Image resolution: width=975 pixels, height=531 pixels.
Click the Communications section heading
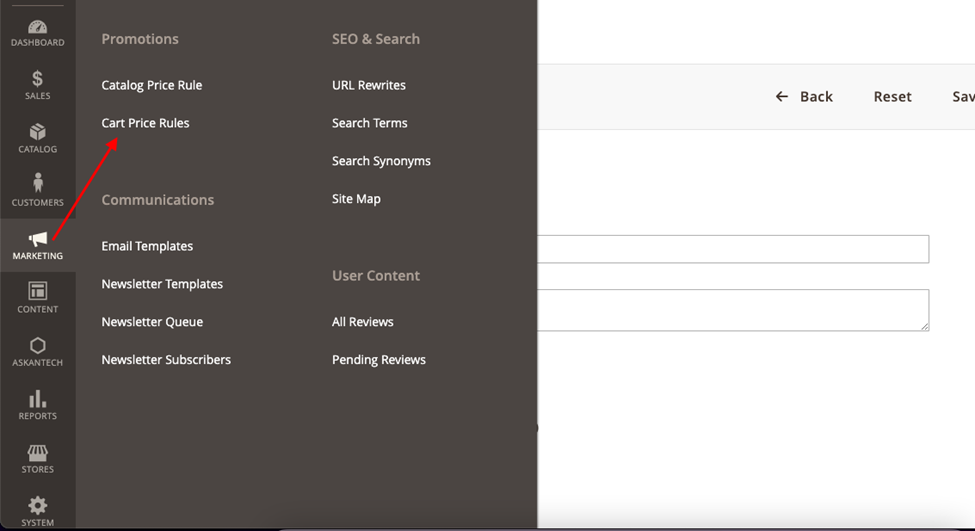pyautogui.click(x=158, y=200)
